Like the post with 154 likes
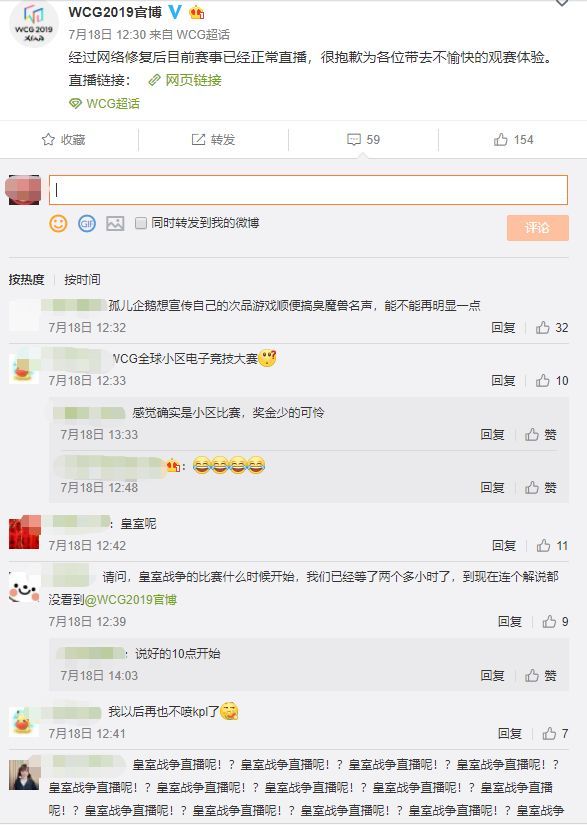Screen dimensions: 587x825 513,139
